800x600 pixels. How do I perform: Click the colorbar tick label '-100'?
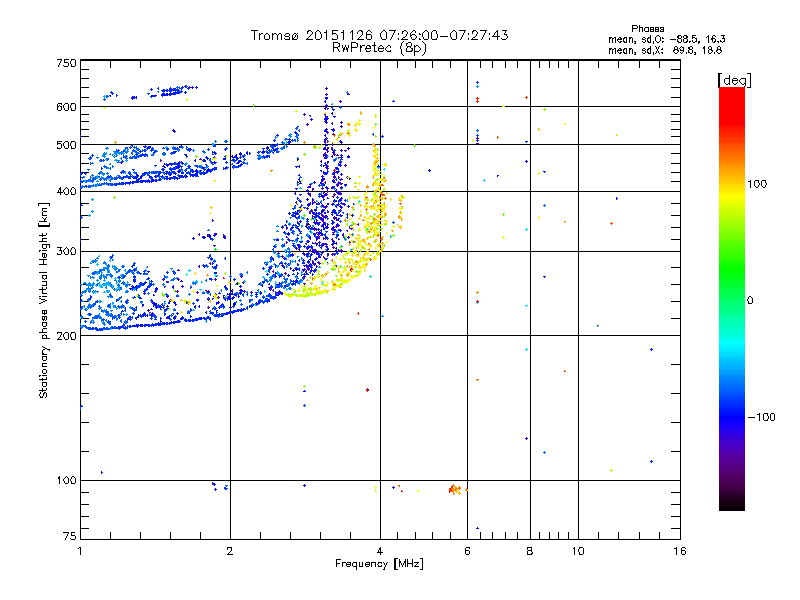(x=761, y=417)
